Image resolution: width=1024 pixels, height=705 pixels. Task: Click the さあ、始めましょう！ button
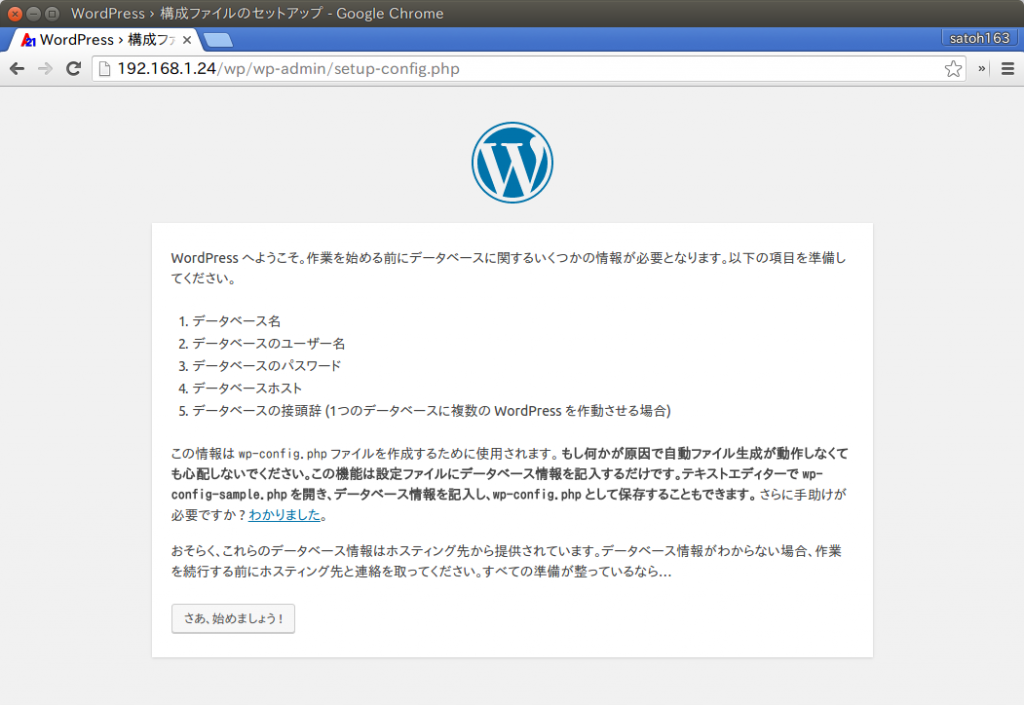pyautogui.click(x=233, y=618)
